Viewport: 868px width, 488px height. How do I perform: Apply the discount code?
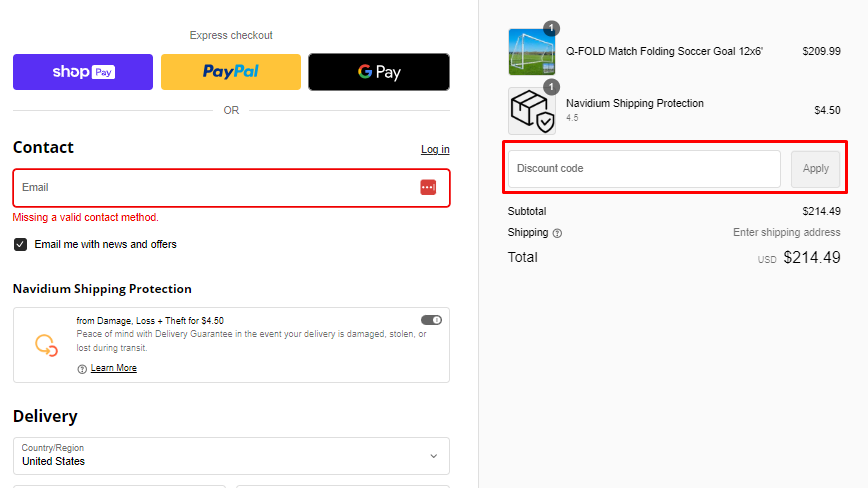pos(815,169)
